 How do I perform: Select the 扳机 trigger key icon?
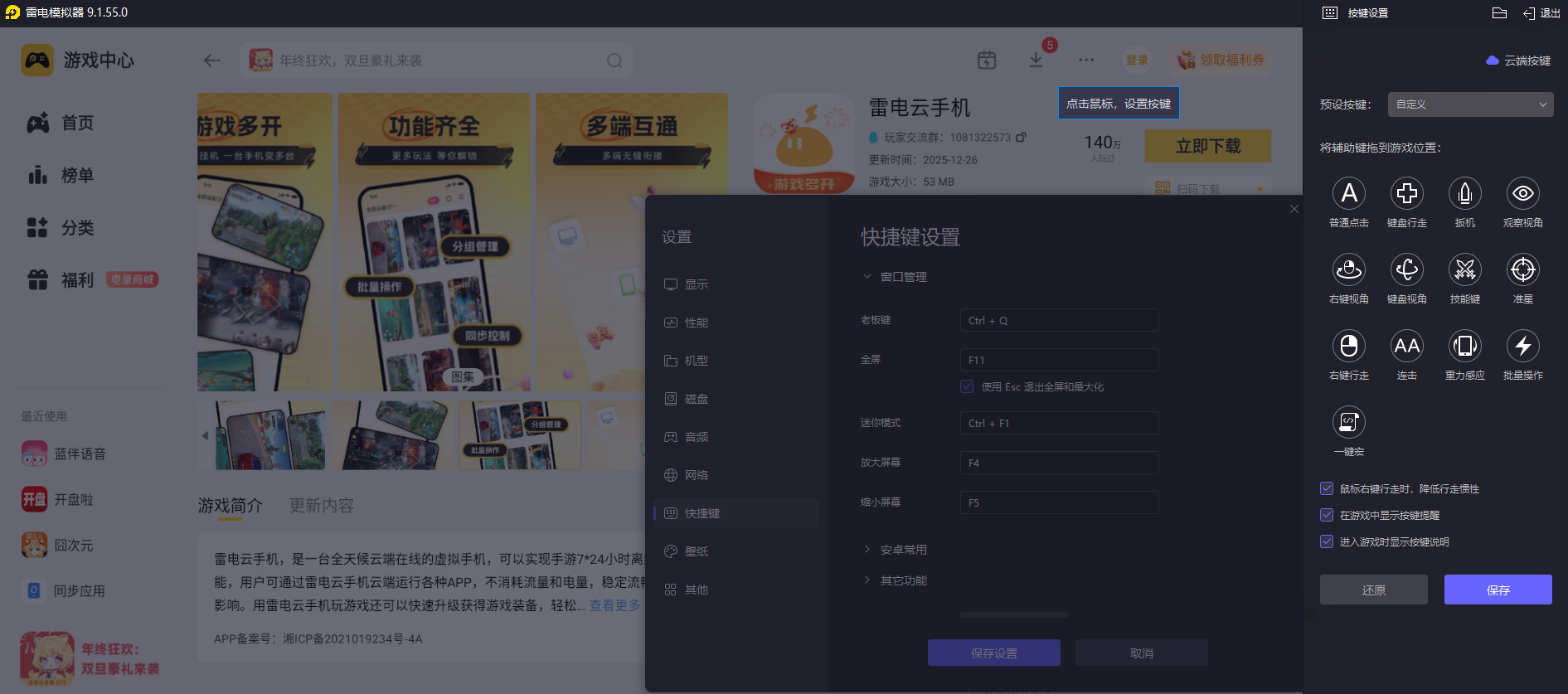1465,193
